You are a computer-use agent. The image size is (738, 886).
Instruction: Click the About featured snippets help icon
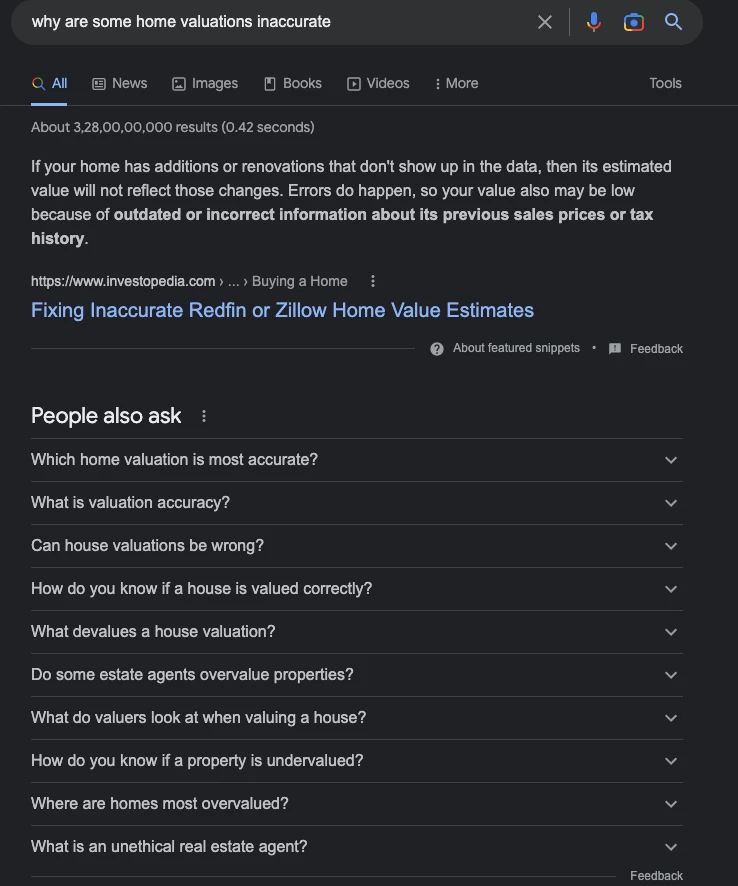pos(437,349)
